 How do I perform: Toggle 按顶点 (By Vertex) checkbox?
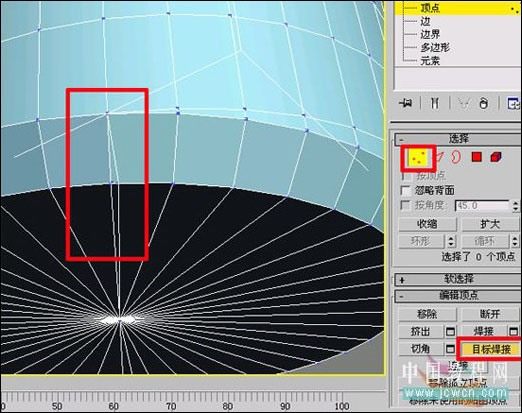(x=406, y=176)
